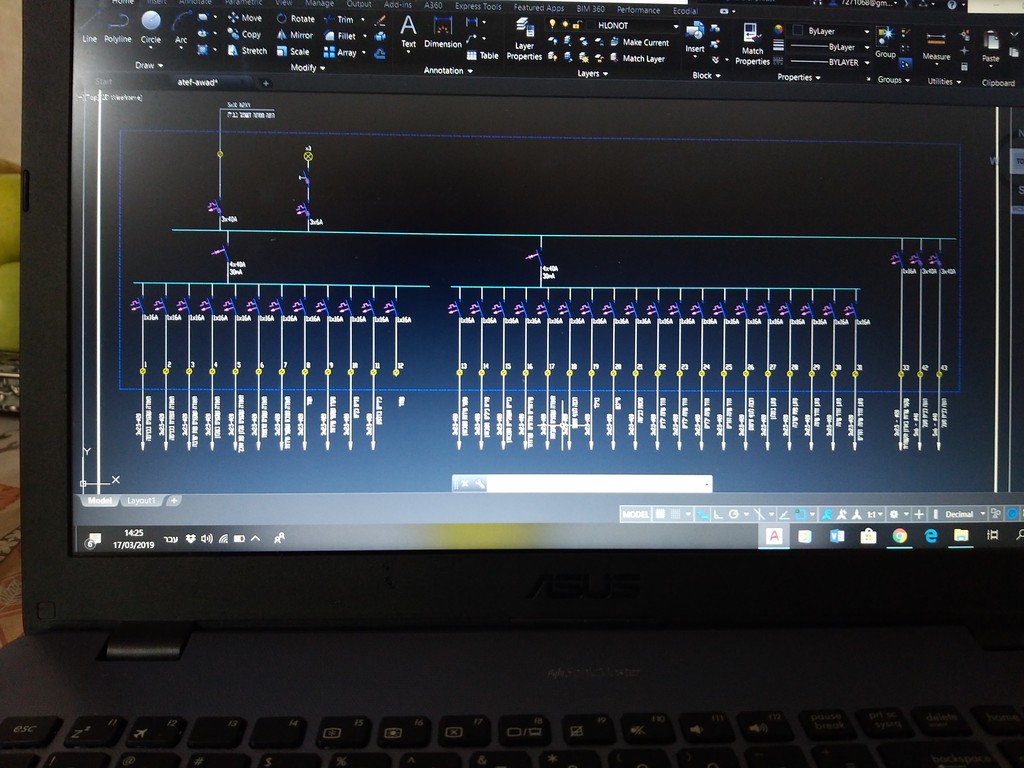Expand the Draw panel
Screen dimensions: 1024x768
149,65
